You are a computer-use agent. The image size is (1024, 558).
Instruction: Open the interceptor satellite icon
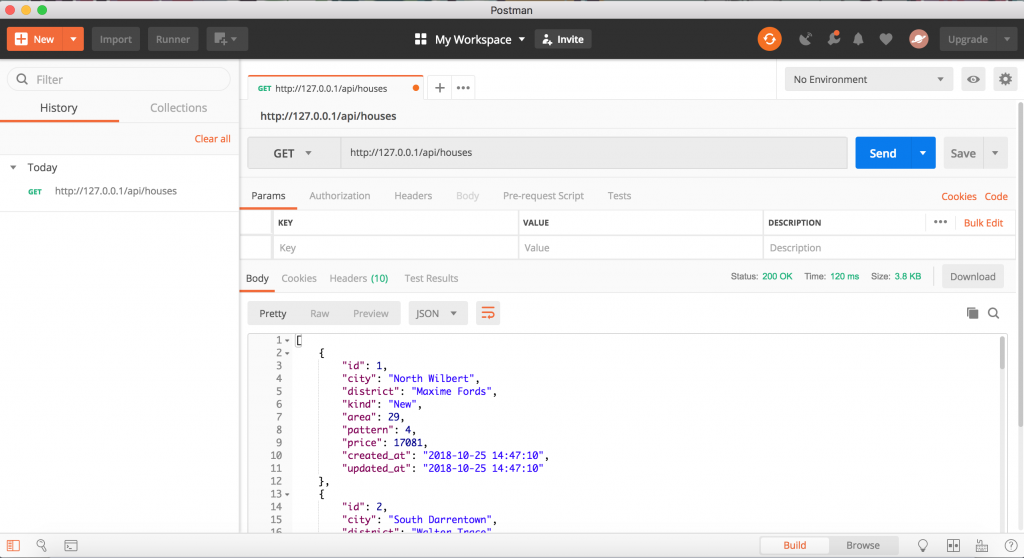coord(805,39)
